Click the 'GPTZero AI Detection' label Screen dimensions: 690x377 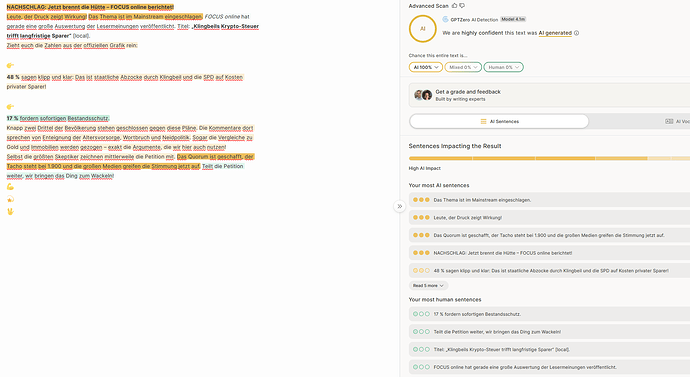click(x=474, y=19)
